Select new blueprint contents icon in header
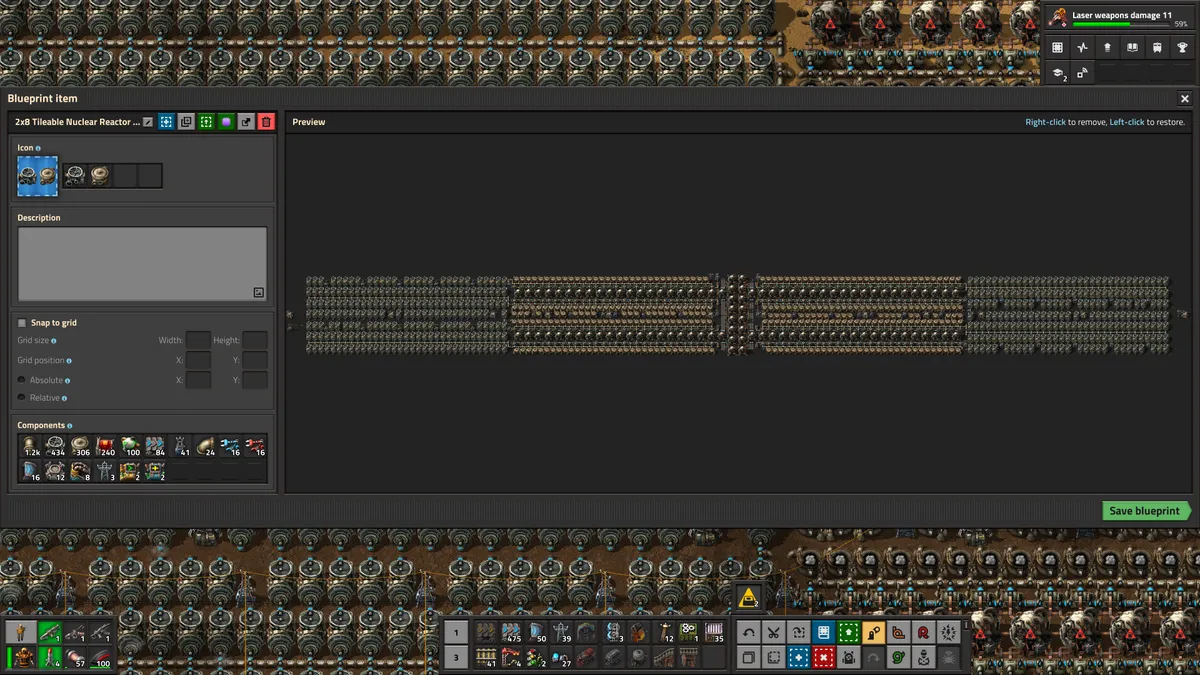This screenshot has height=675, width=1200. 166,122
